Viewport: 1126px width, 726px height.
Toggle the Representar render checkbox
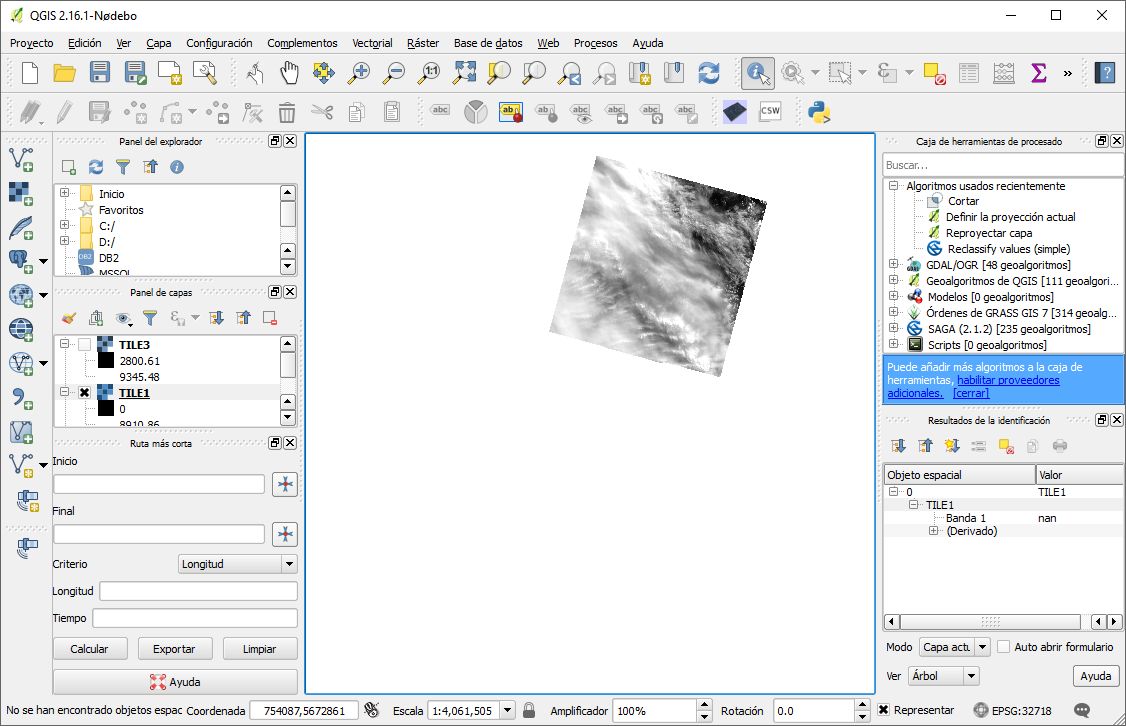(x=884, y=710)
